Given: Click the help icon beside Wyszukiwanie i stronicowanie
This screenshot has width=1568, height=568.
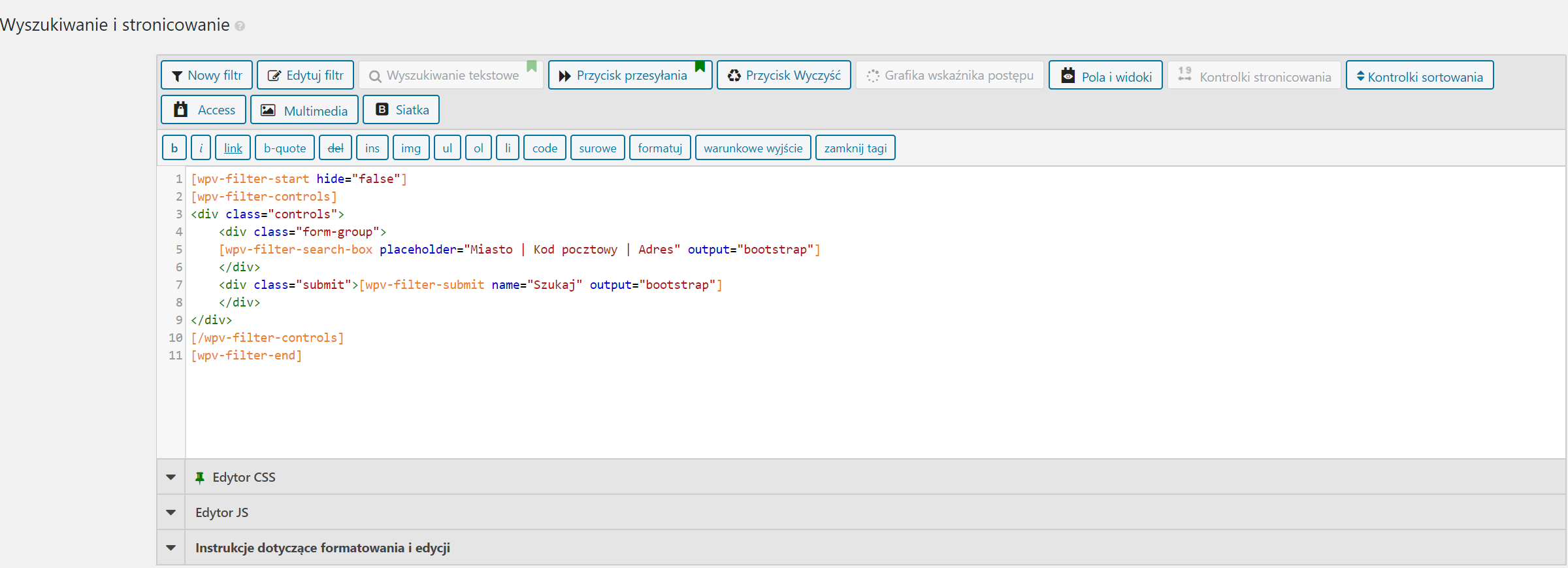Looking at the screenshot, I should 240,26.
